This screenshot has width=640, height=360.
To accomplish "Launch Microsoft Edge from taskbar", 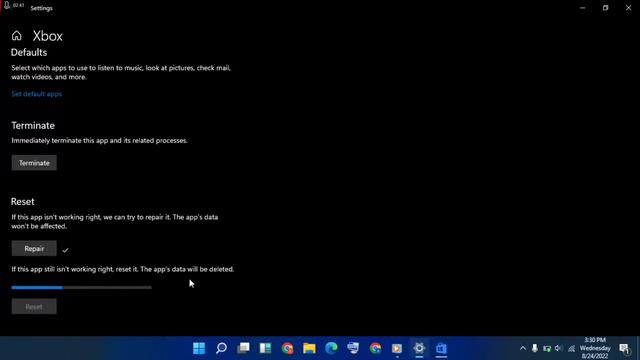I will click(331, 348).
